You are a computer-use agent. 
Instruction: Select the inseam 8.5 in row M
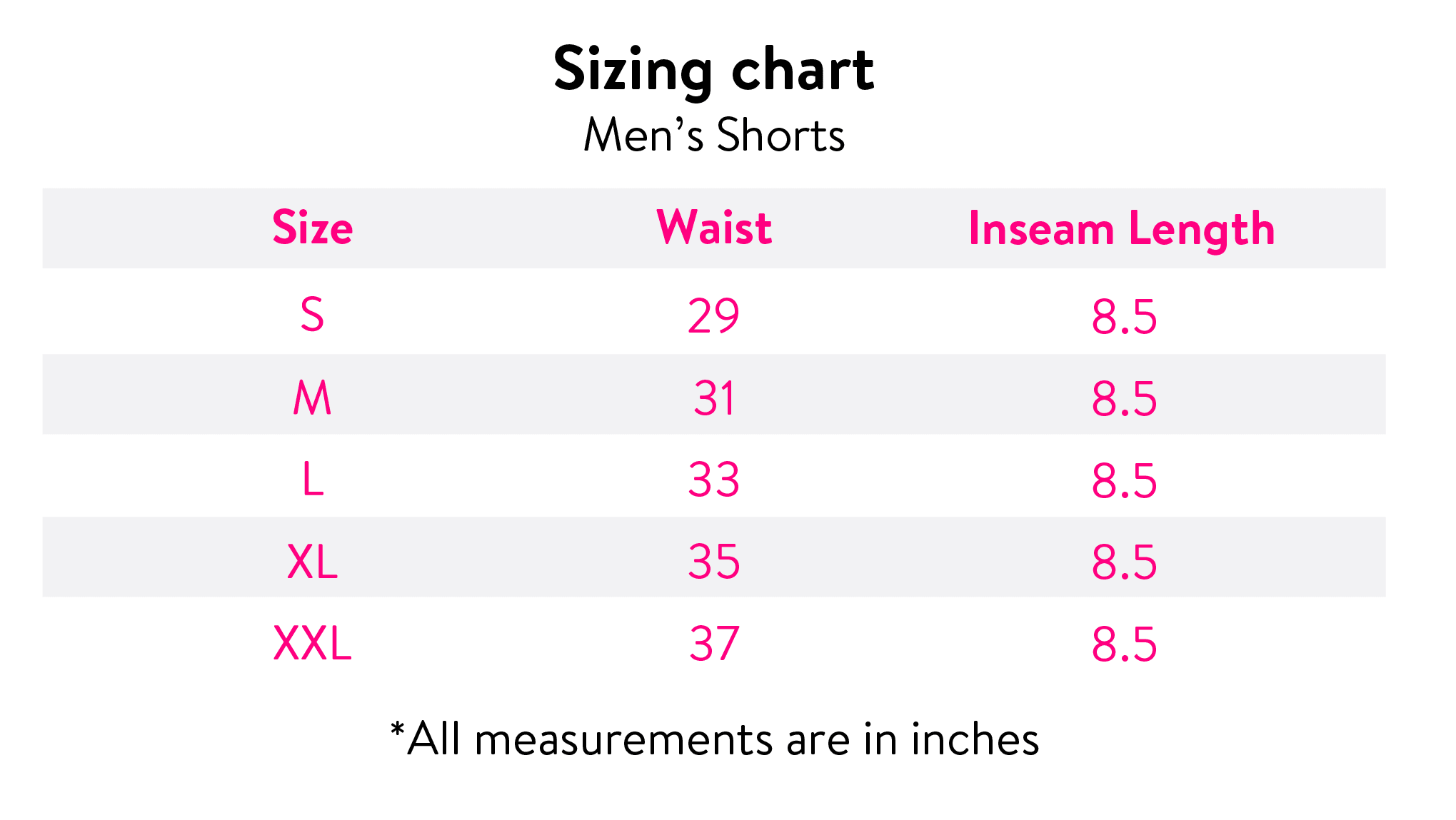pyautogui.click(x=1124, y=399)
